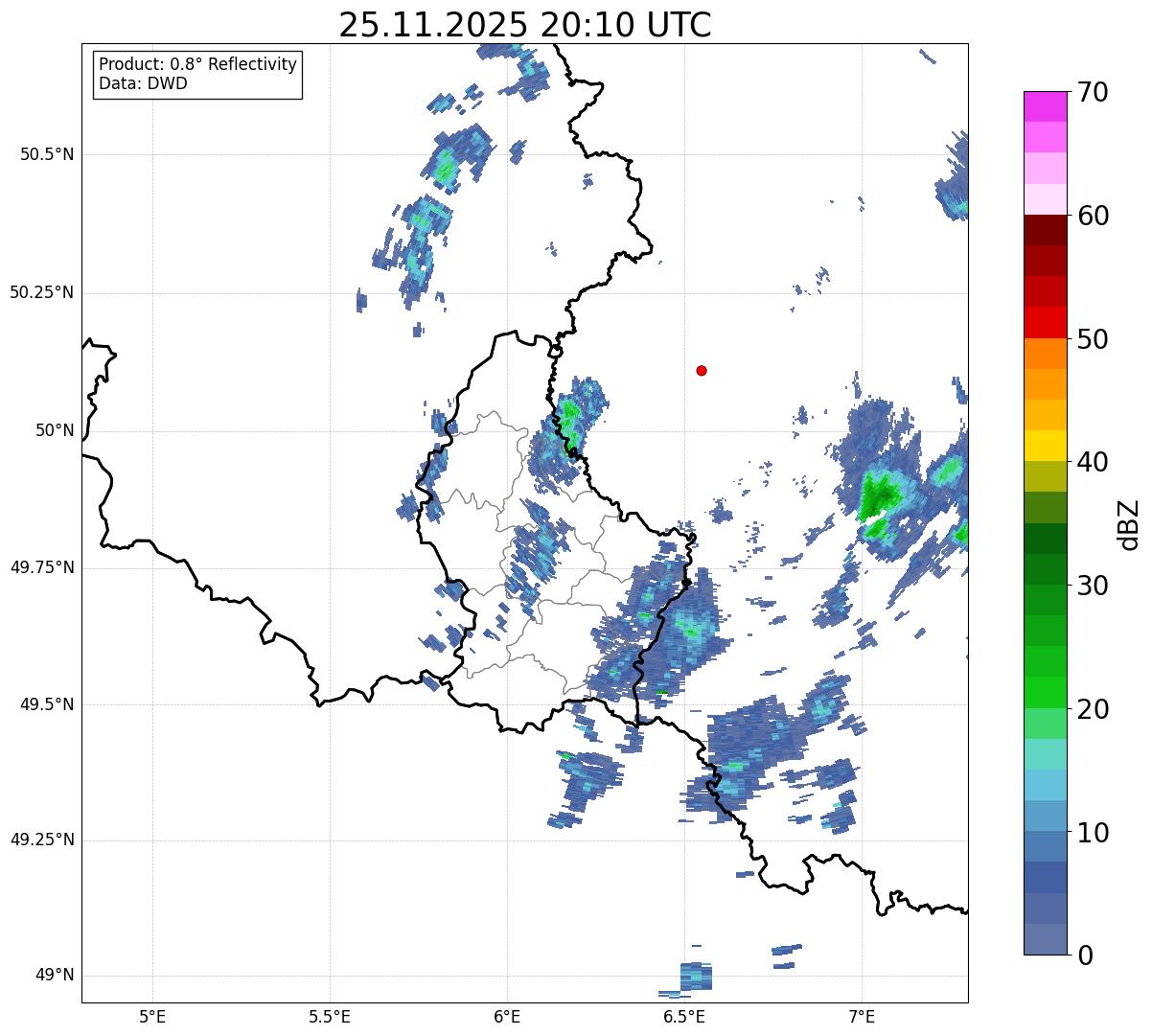
Task: Click the magenta top colorbar swatch
Action: tap(1046, 106)
